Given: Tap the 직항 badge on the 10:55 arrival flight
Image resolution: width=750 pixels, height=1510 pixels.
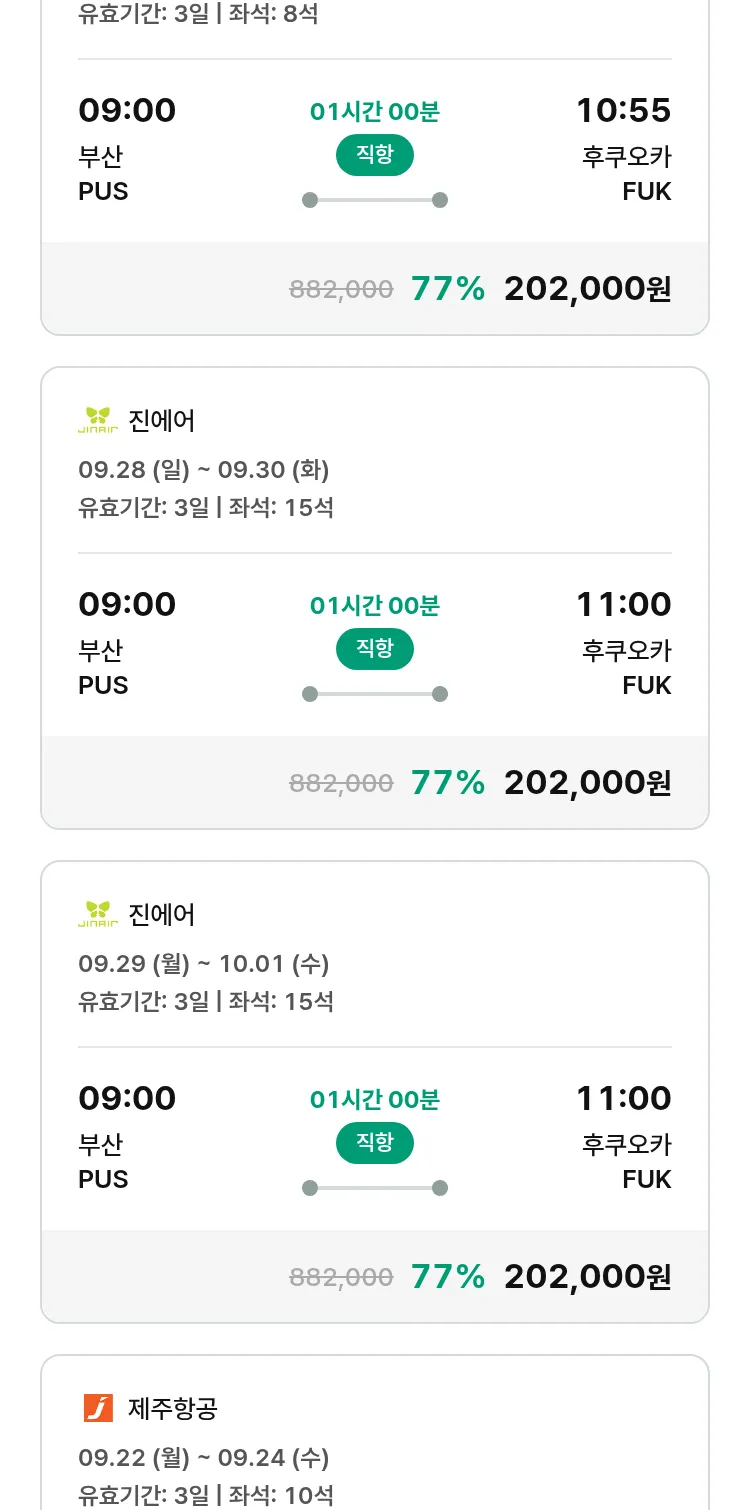Looking at the screenshot, I should tap(374, 155).
